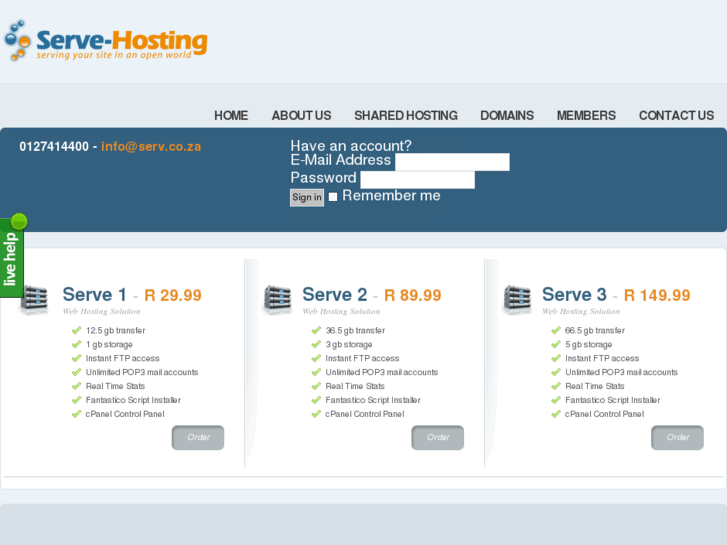
Task: Click the R 89.99 price
Action: click(x=413, y=295)
